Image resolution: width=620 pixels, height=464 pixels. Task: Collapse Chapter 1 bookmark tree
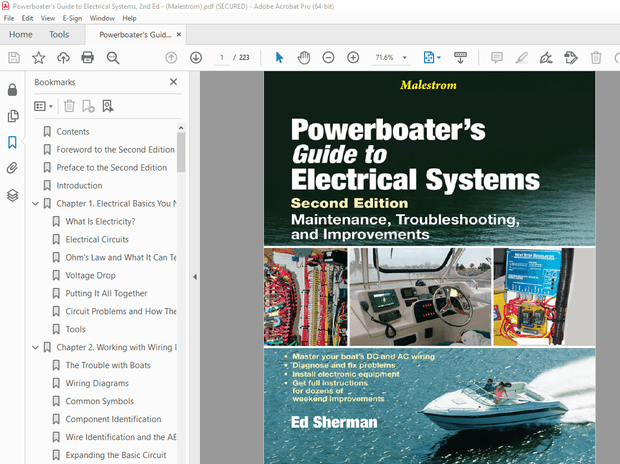pos(35,204)
